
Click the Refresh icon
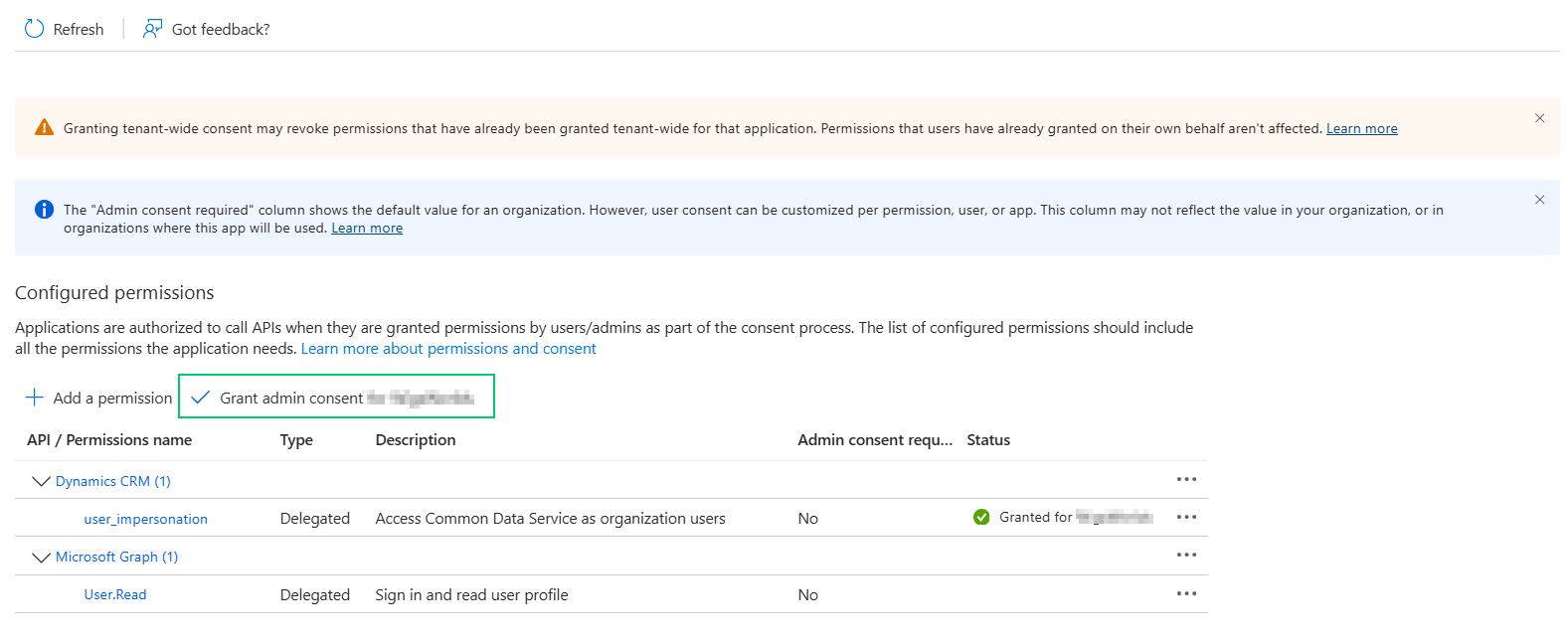pyautogui.click(x=35, y=29)
